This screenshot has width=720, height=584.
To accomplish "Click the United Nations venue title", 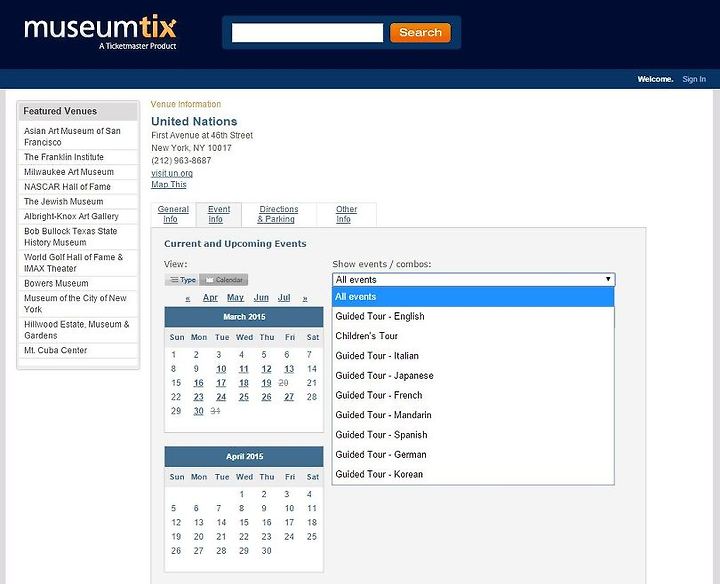I will [194, 121].
